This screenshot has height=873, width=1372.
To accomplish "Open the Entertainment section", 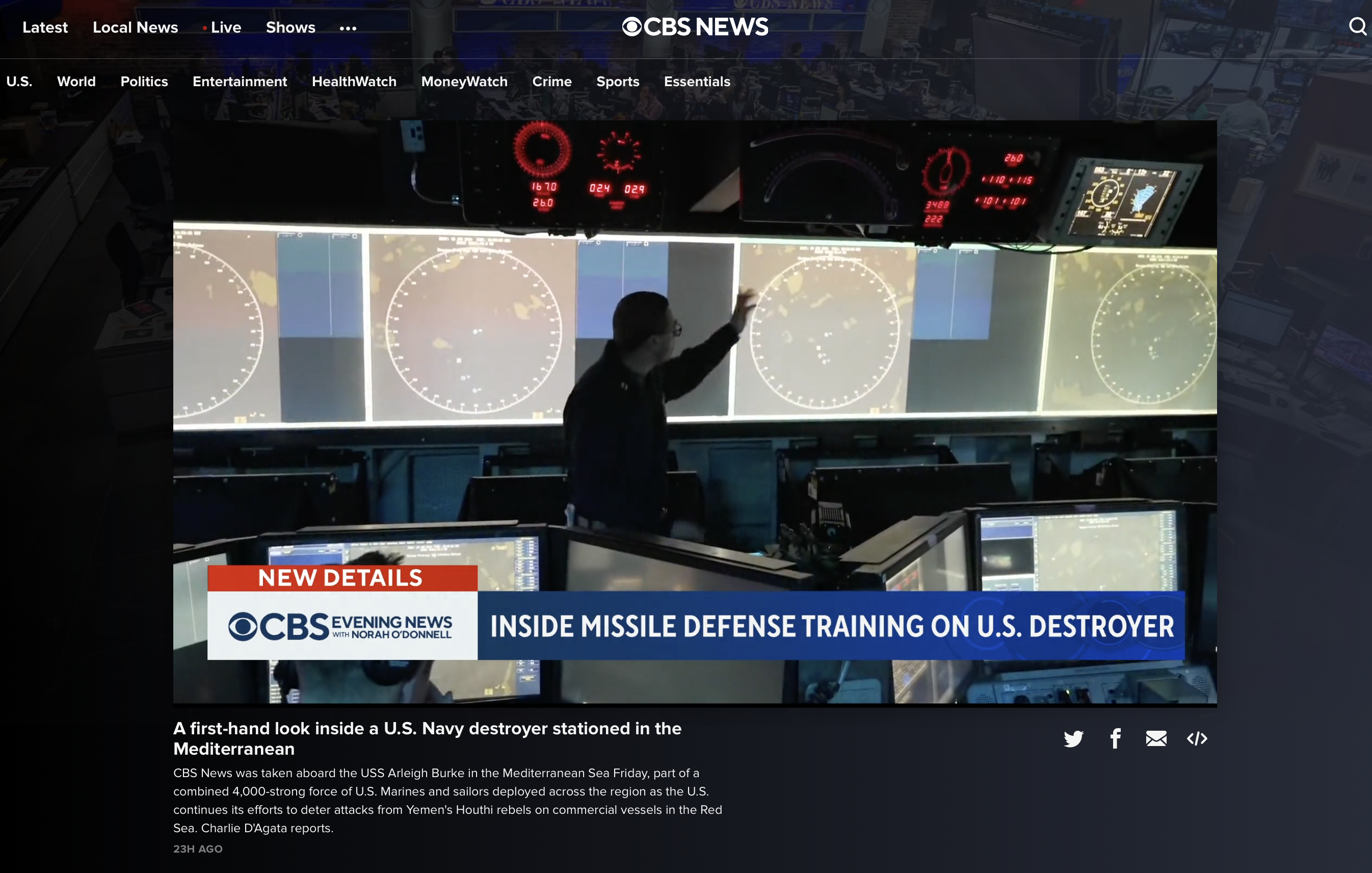I will pyautogui.click(x=240, y=82).
